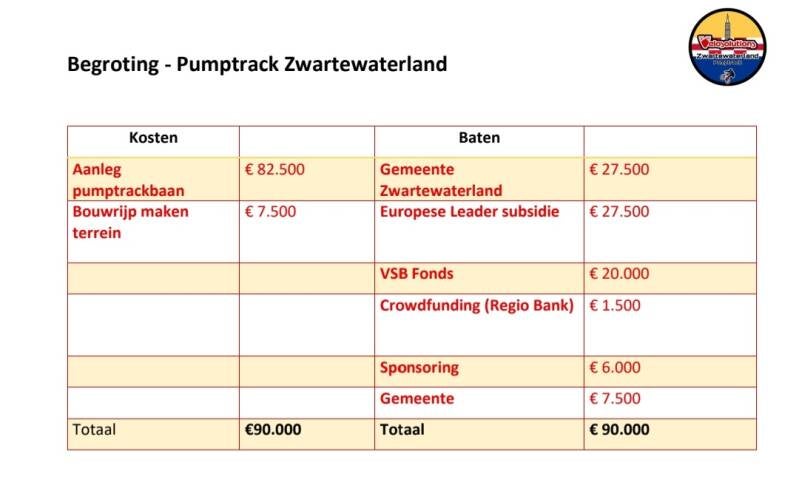Select the Baten column header
The image size is (799, 477).
(x=479, y=138)
